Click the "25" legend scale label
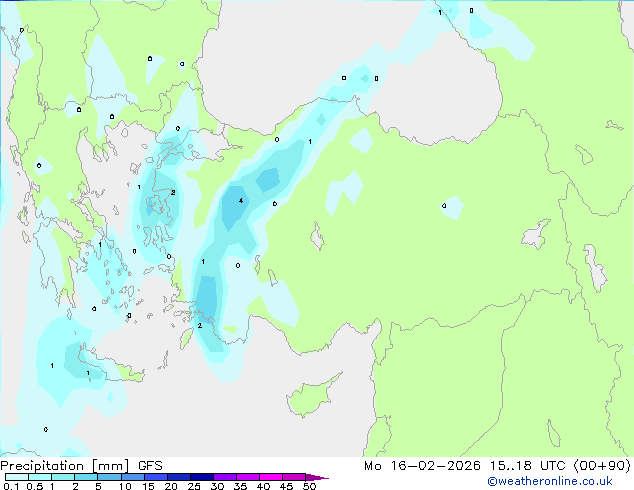Image resolution: width=634 pixels, height=490 pixels. [194, 486]
